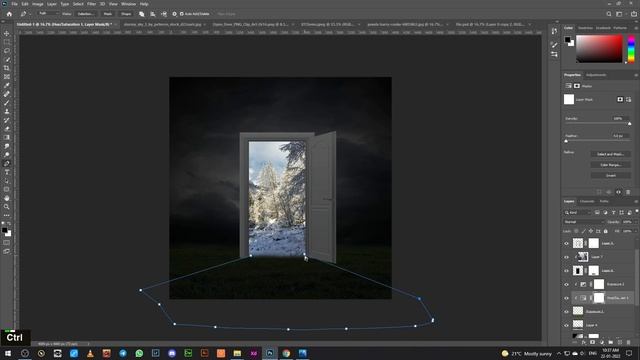Viewport: 640px width, 360px height.
Task: Select the Dodge tool
Action: (7, 155)
